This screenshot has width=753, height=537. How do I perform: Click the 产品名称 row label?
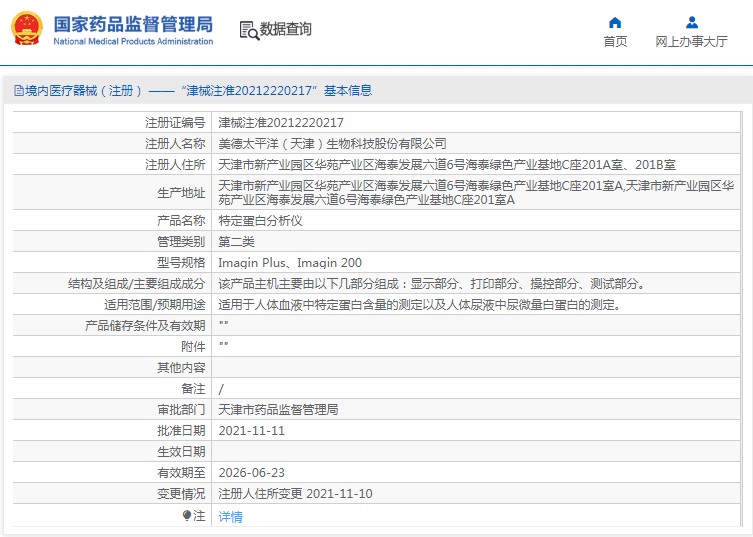181,221
